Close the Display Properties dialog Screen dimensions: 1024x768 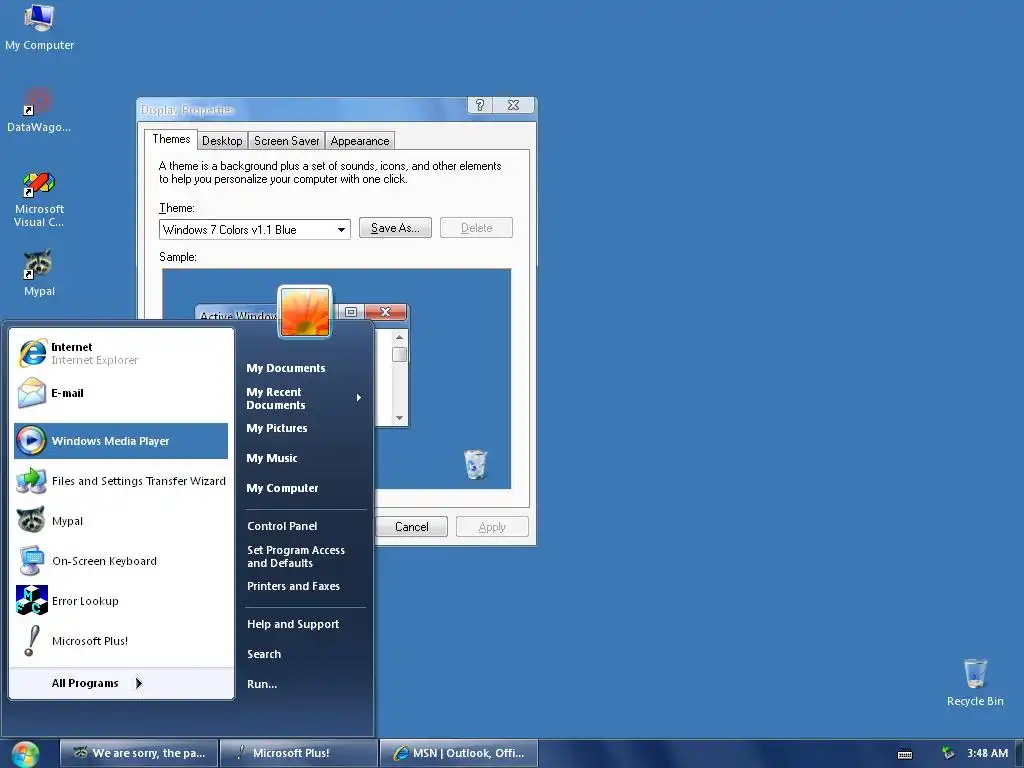click(x=513, y=105)
